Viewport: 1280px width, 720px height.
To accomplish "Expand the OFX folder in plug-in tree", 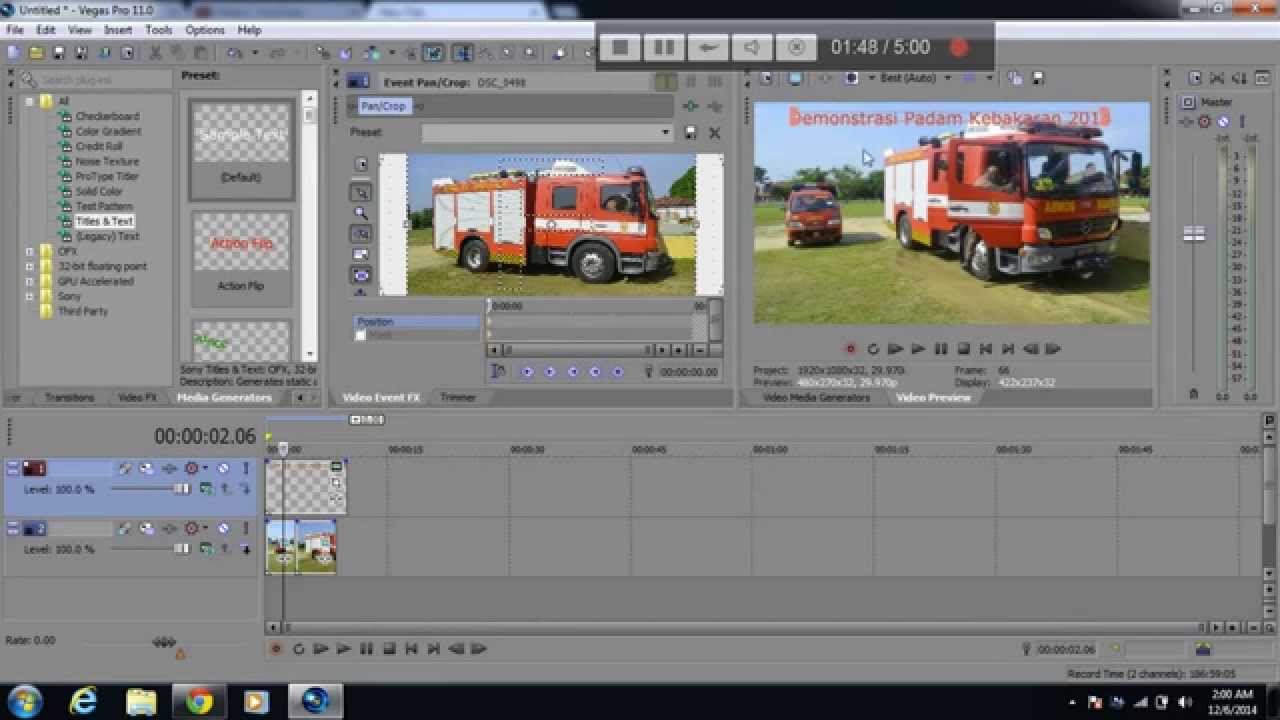I will pos(29,252).
